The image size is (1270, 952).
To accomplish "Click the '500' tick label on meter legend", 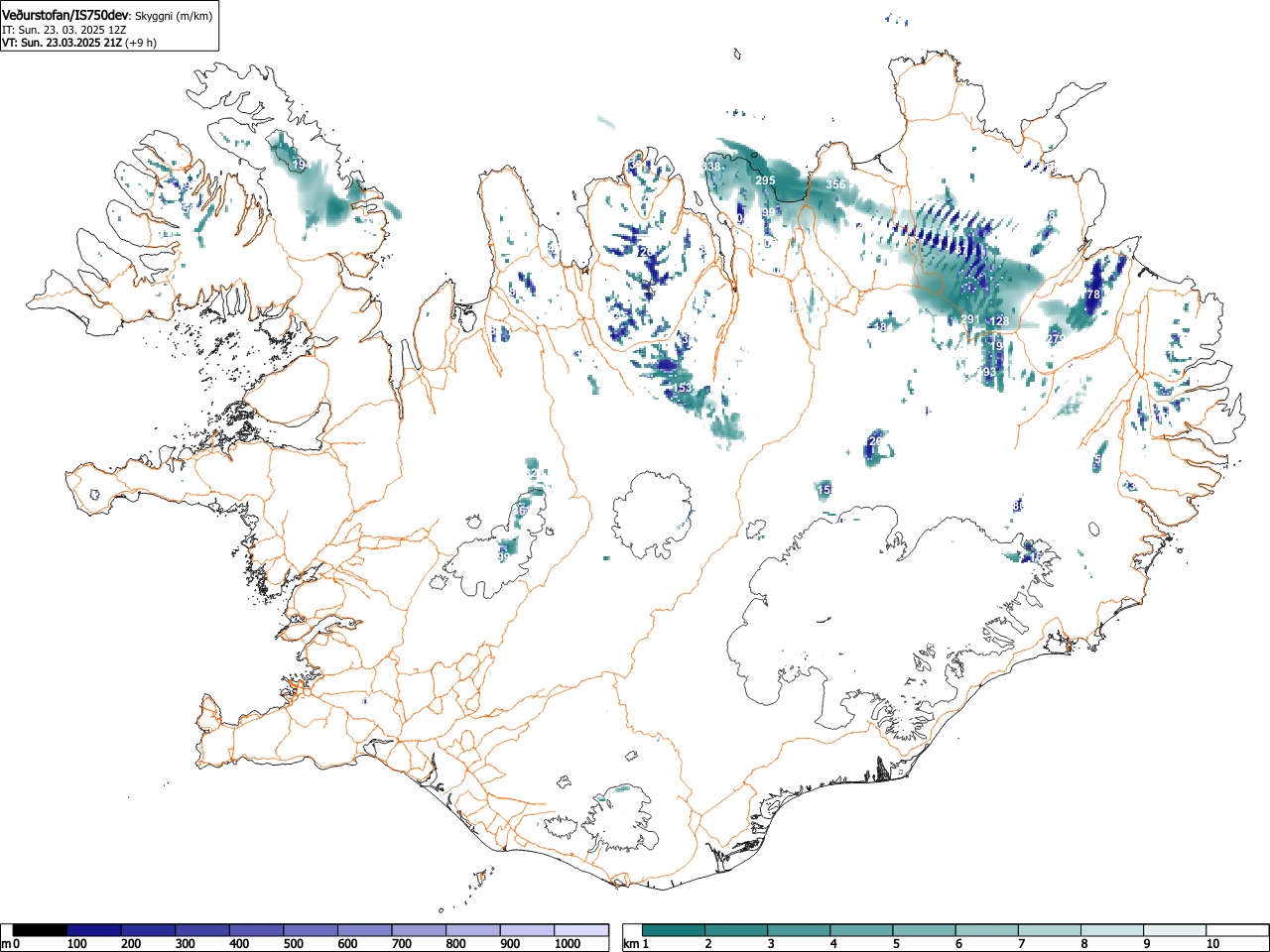I will [293, 944].
